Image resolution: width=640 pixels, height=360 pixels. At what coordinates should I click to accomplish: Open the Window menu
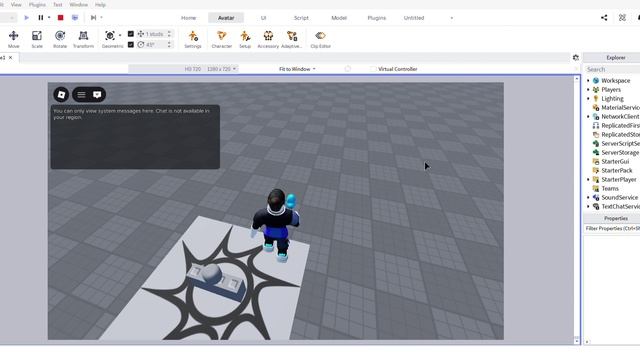tap(78, 5)
